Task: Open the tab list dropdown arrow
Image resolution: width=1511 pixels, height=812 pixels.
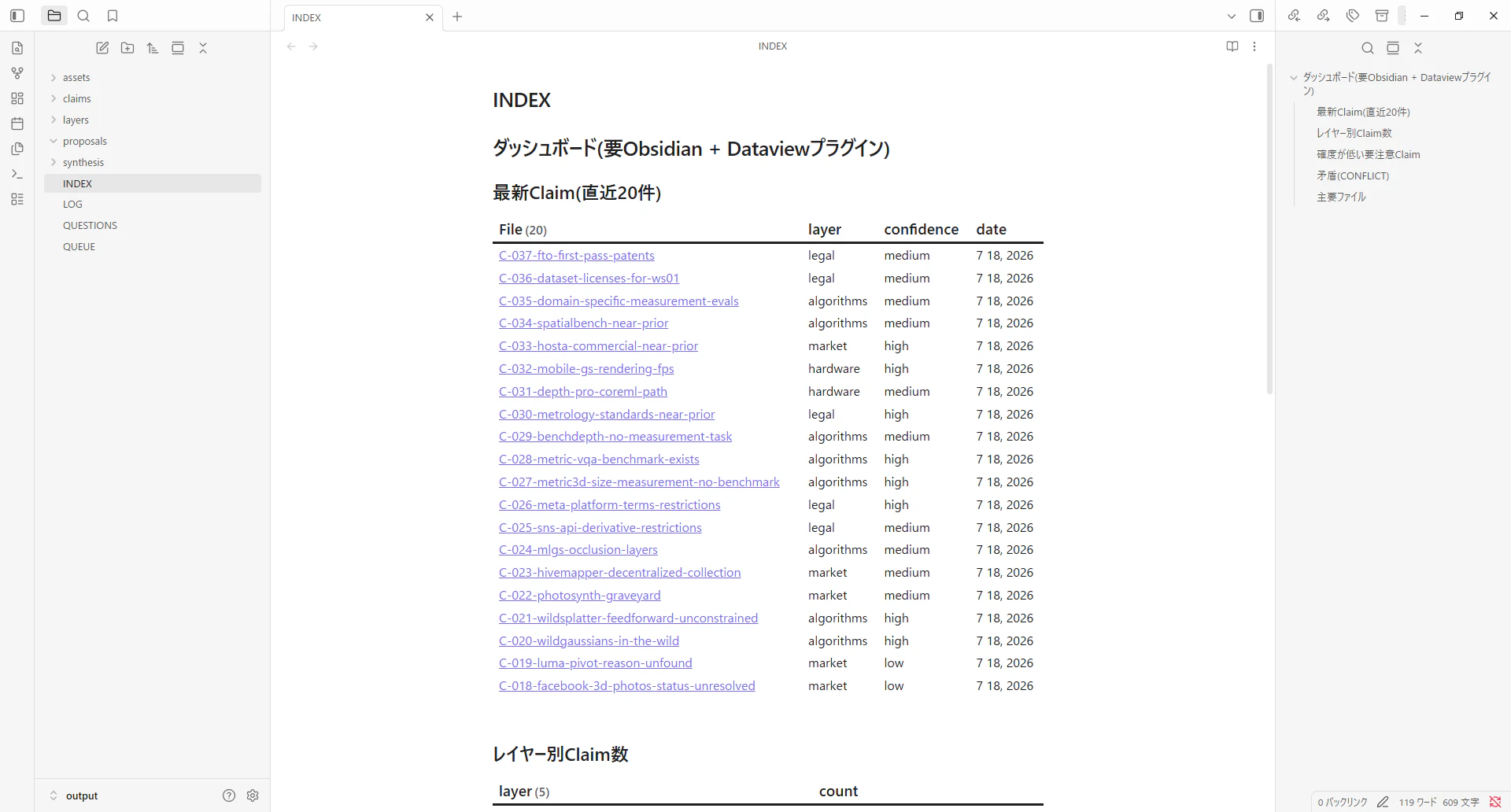Action: click(x=1232, y=16)
